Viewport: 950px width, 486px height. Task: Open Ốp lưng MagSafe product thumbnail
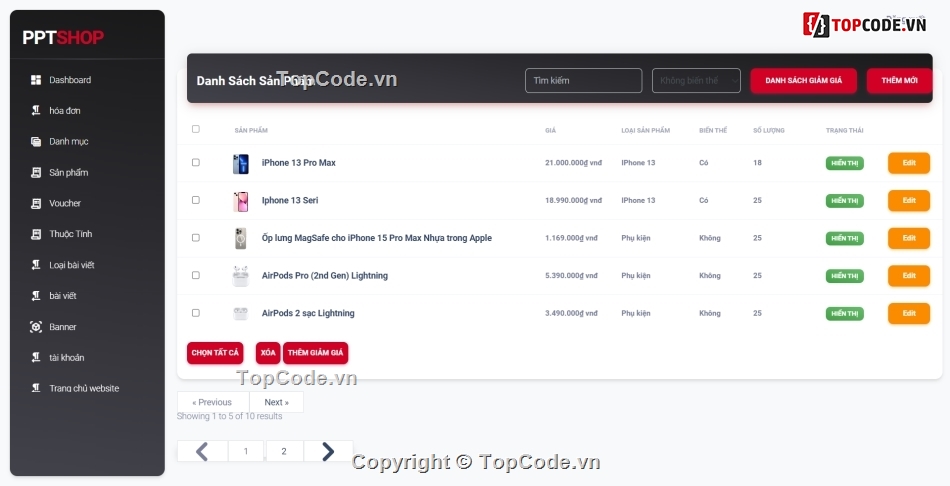tap(241, 239)
